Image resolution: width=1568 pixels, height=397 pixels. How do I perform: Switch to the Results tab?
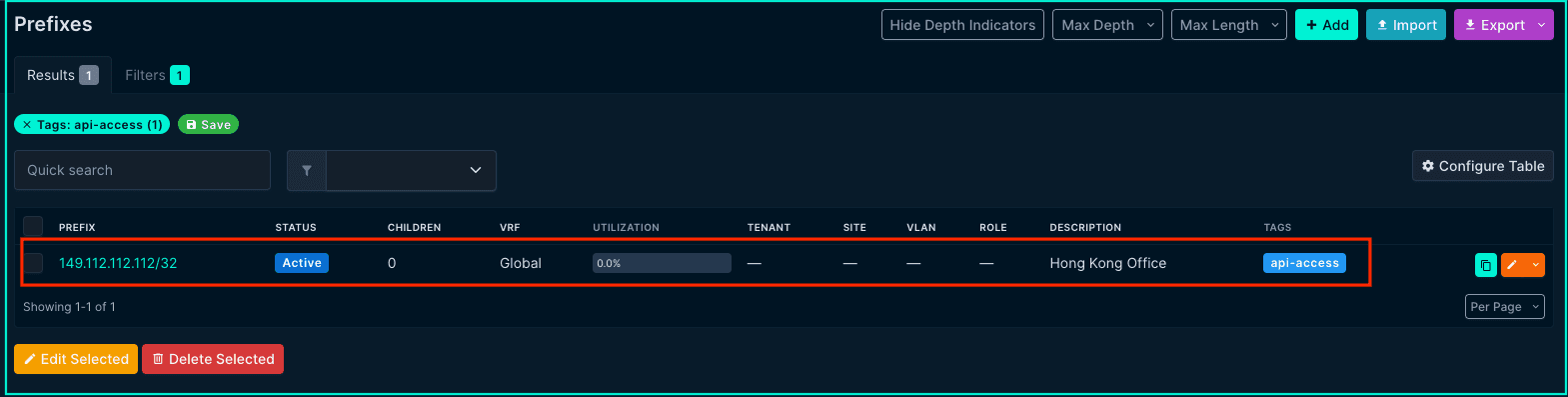click(62, 75)
